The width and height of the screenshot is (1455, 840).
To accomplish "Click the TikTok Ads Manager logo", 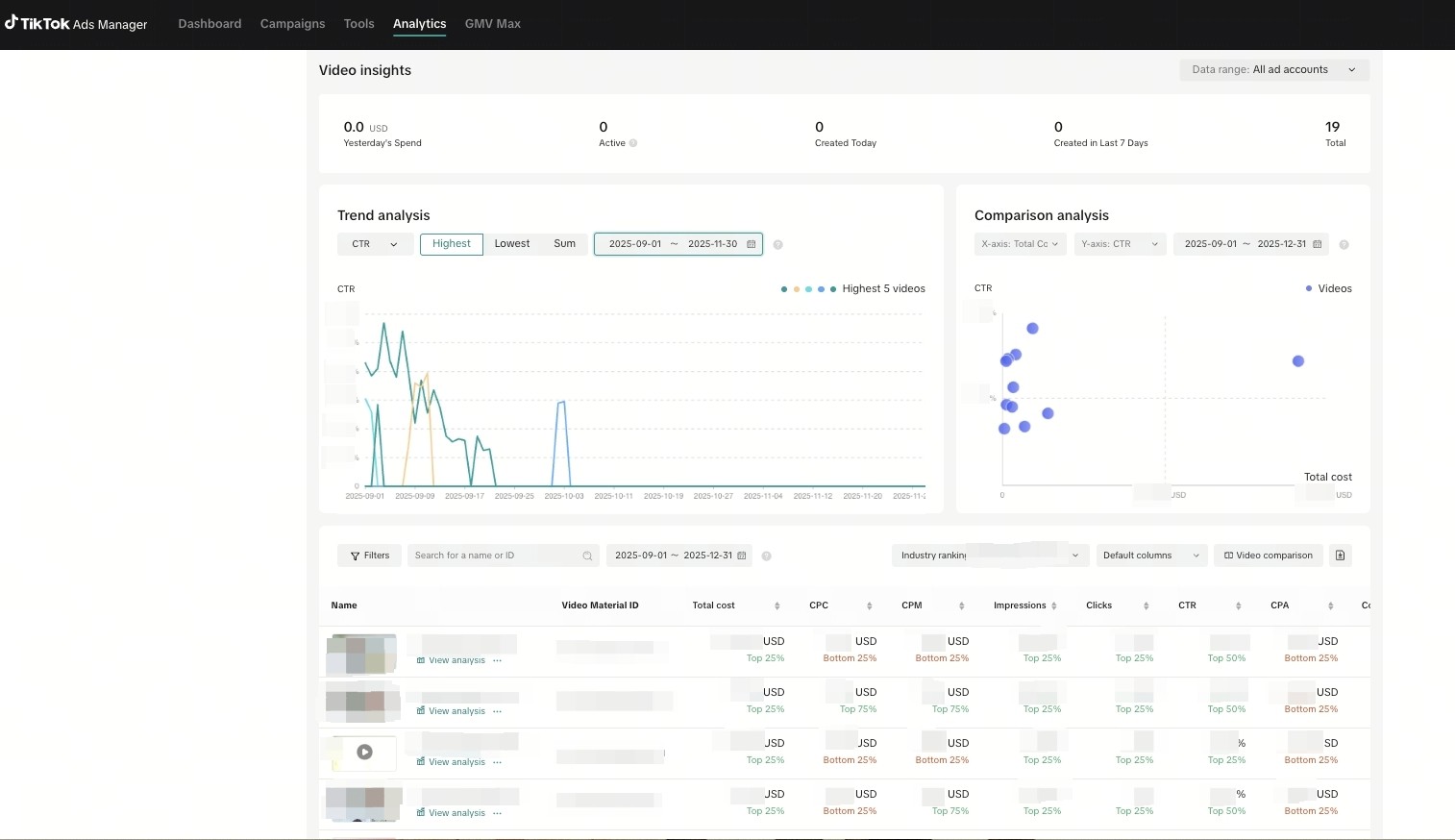I will tap(77, 23).
